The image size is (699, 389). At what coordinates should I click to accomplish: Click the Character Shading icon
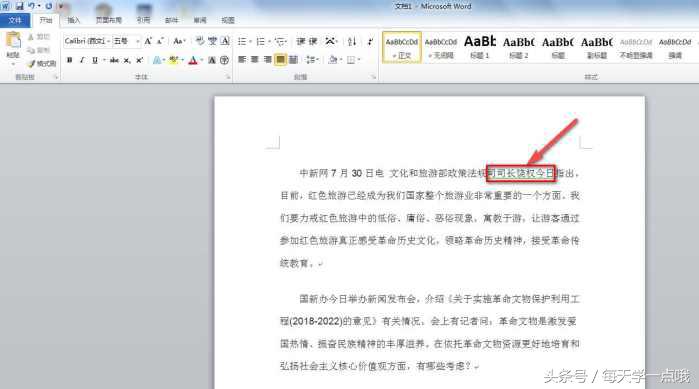point(212,60)
